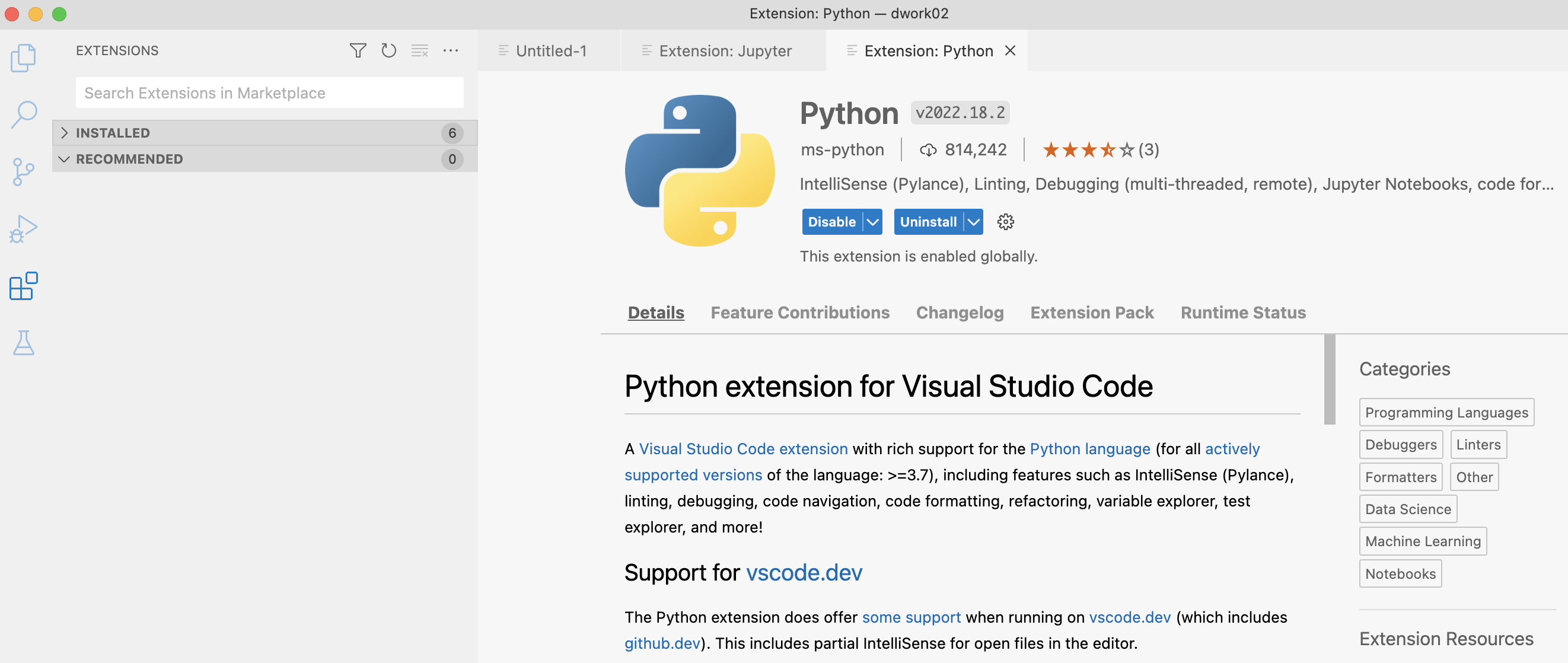Select the Debuggers category tag

click(1401, 444)
